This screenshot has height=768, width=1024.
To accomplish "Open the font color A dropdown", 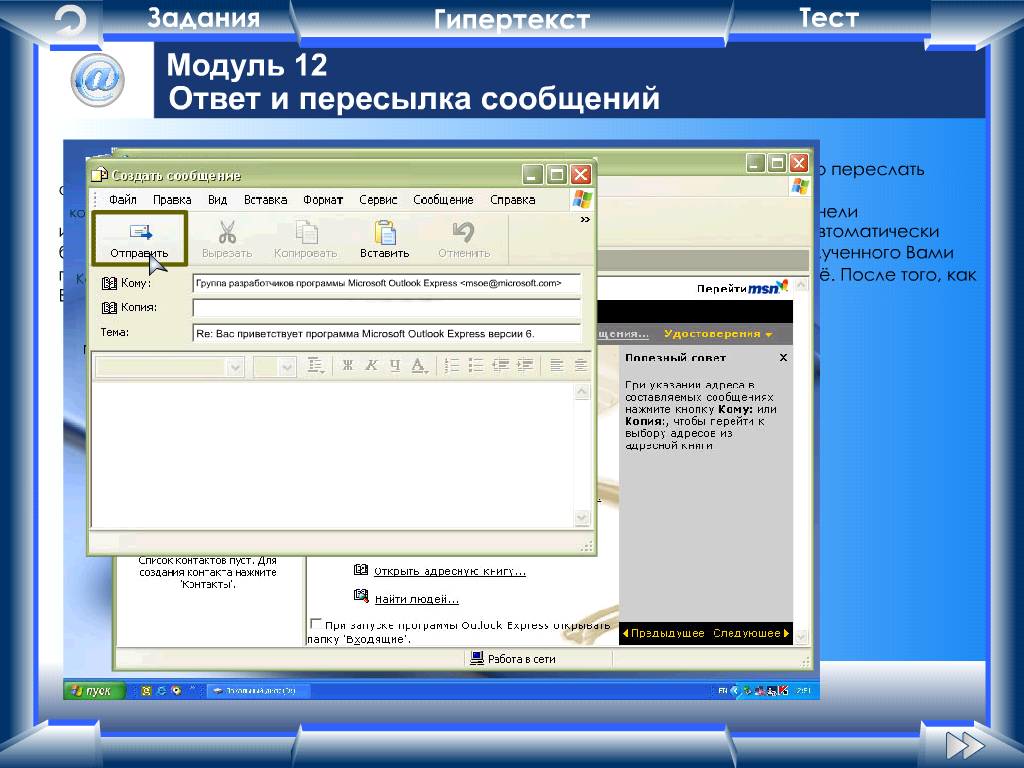I will (419, 366).
